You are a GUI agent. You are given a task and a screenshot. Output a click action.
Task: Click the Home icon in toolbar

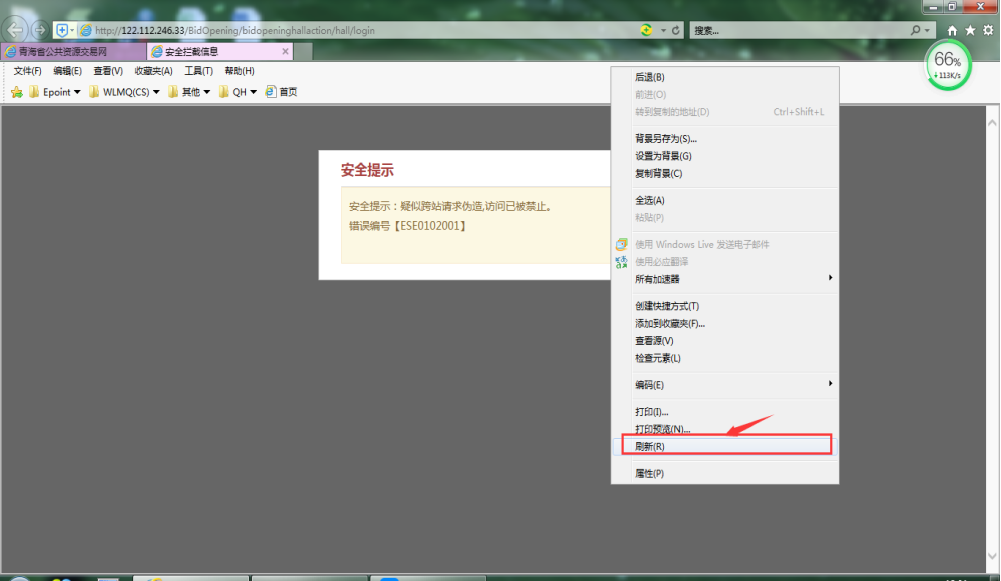coord(952,31)
